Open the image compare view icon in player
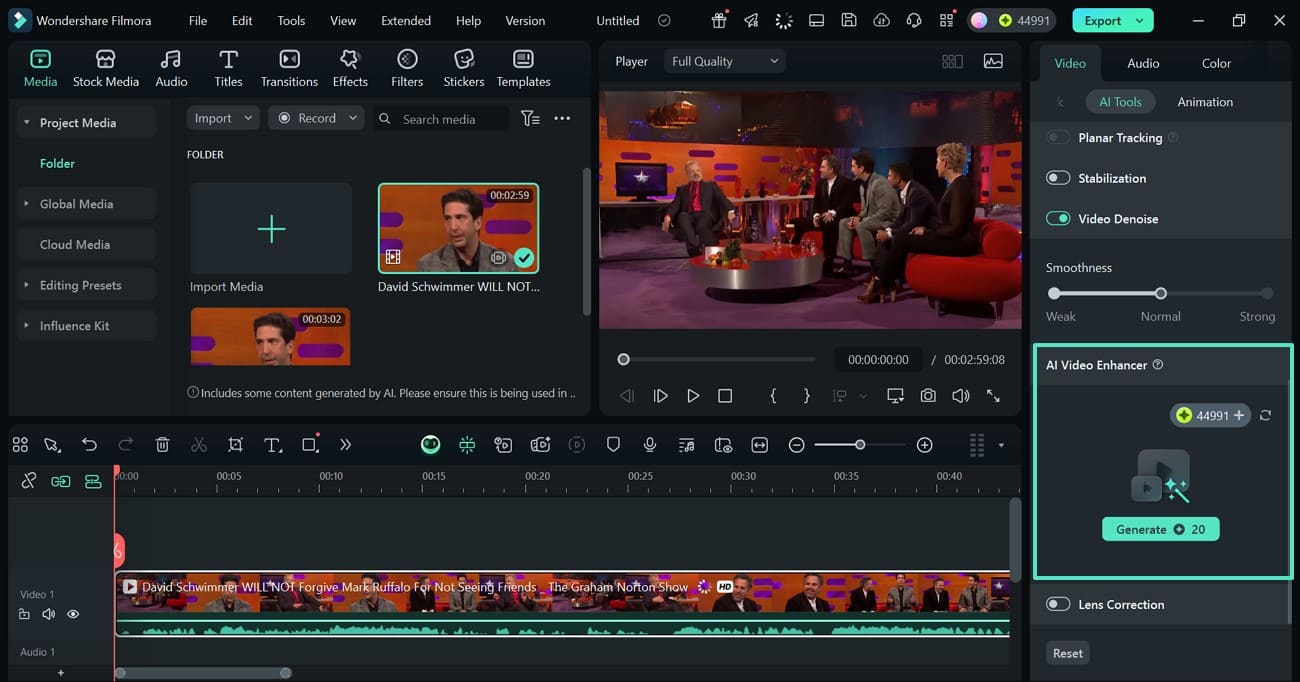This screenshot has width=1300, height=682. click(x=993, y=61)
